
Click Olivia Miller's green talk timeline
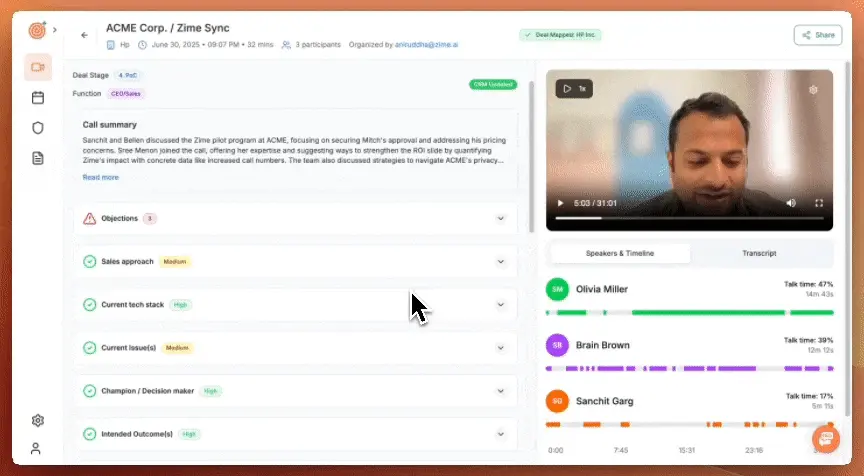click(x=689, y=313)
